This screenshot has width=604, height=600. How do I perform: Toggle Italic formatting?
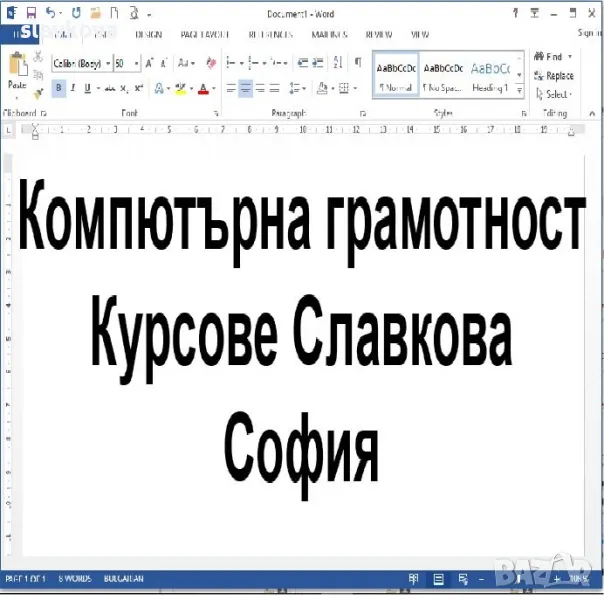click(73, 88)
